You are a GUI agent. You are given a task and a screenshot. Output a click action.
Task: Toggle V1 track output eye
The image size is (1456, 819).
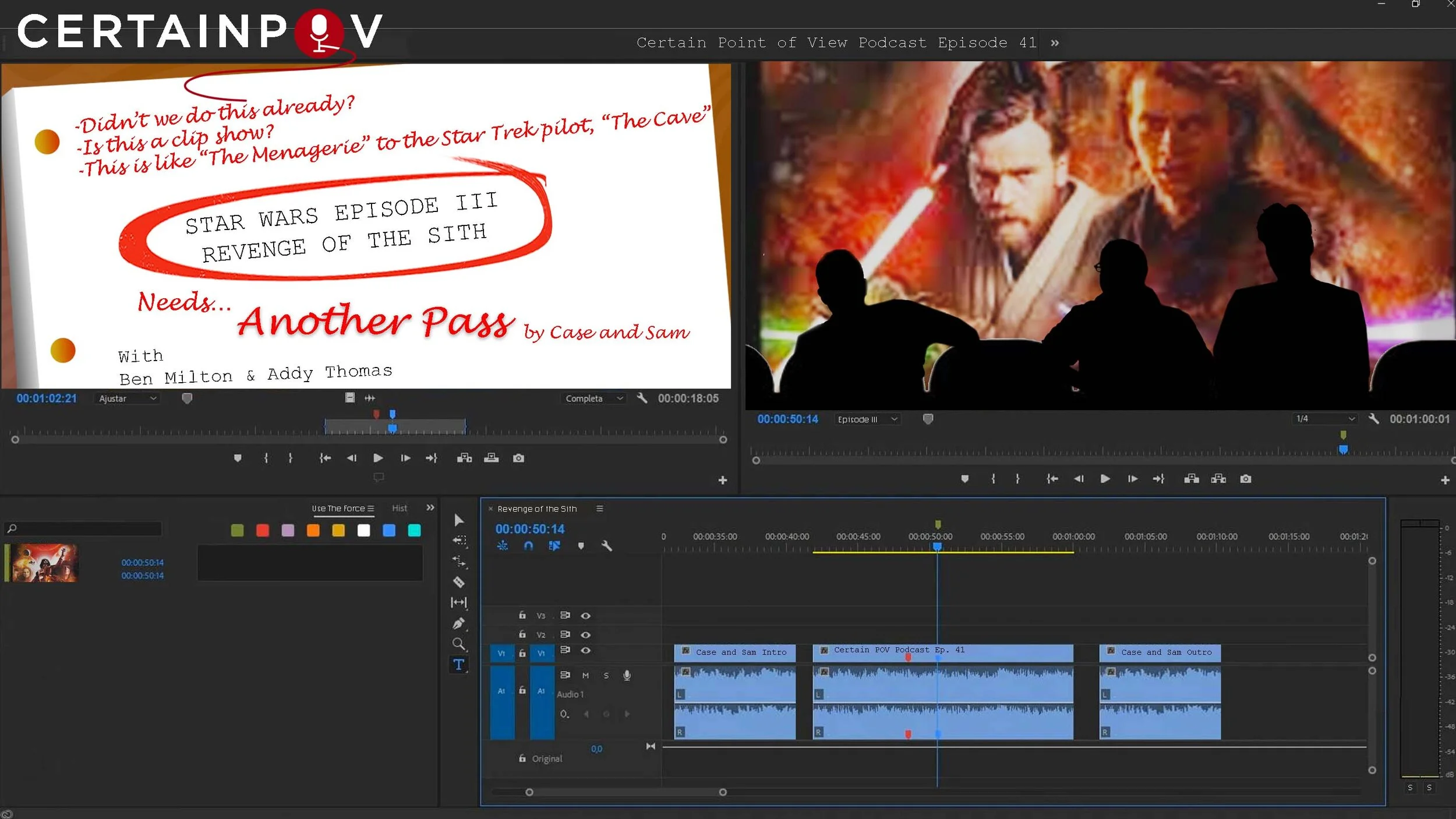[x=586, y=651]
